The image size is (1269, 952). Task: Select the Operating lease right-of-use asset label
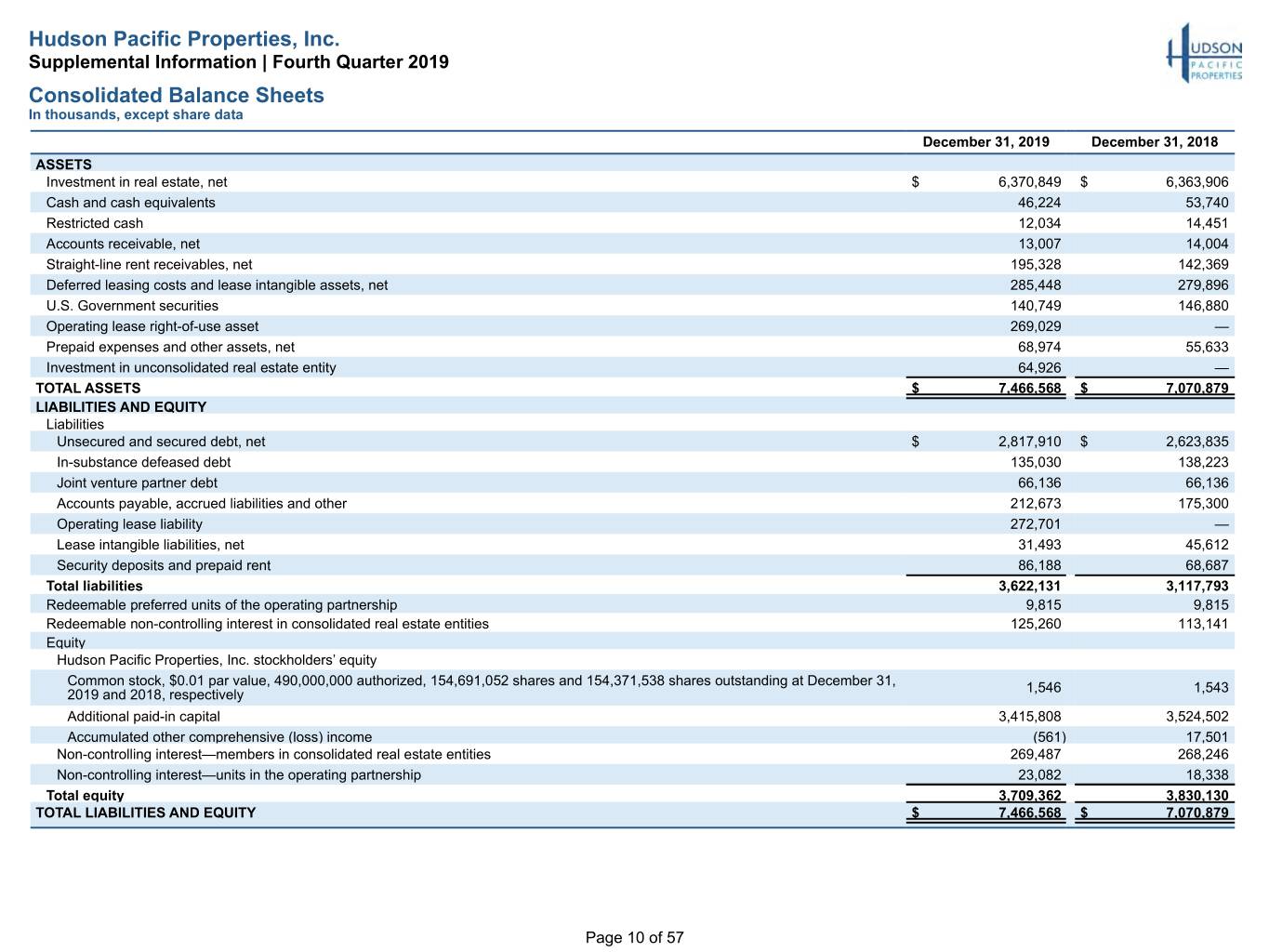click(152, 326)
